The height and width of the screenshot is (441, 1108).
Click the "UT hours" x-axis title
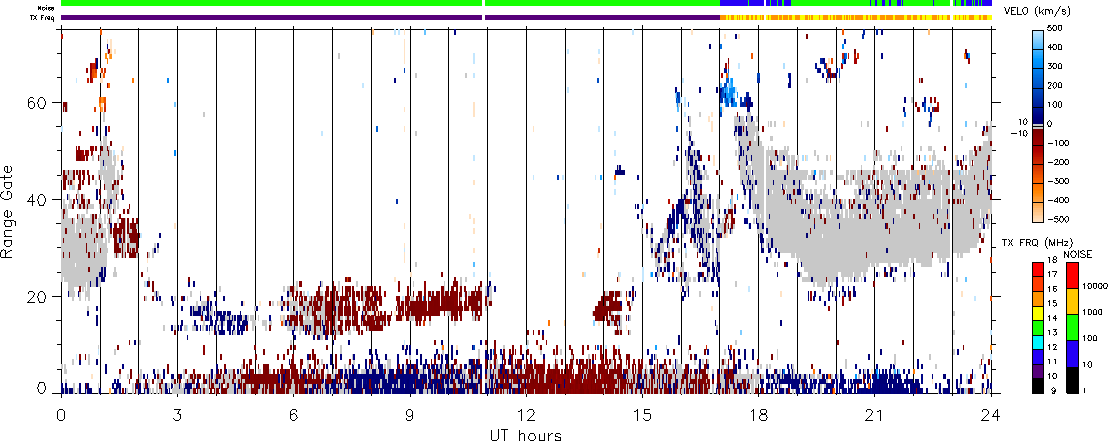[x=526, y=434]
